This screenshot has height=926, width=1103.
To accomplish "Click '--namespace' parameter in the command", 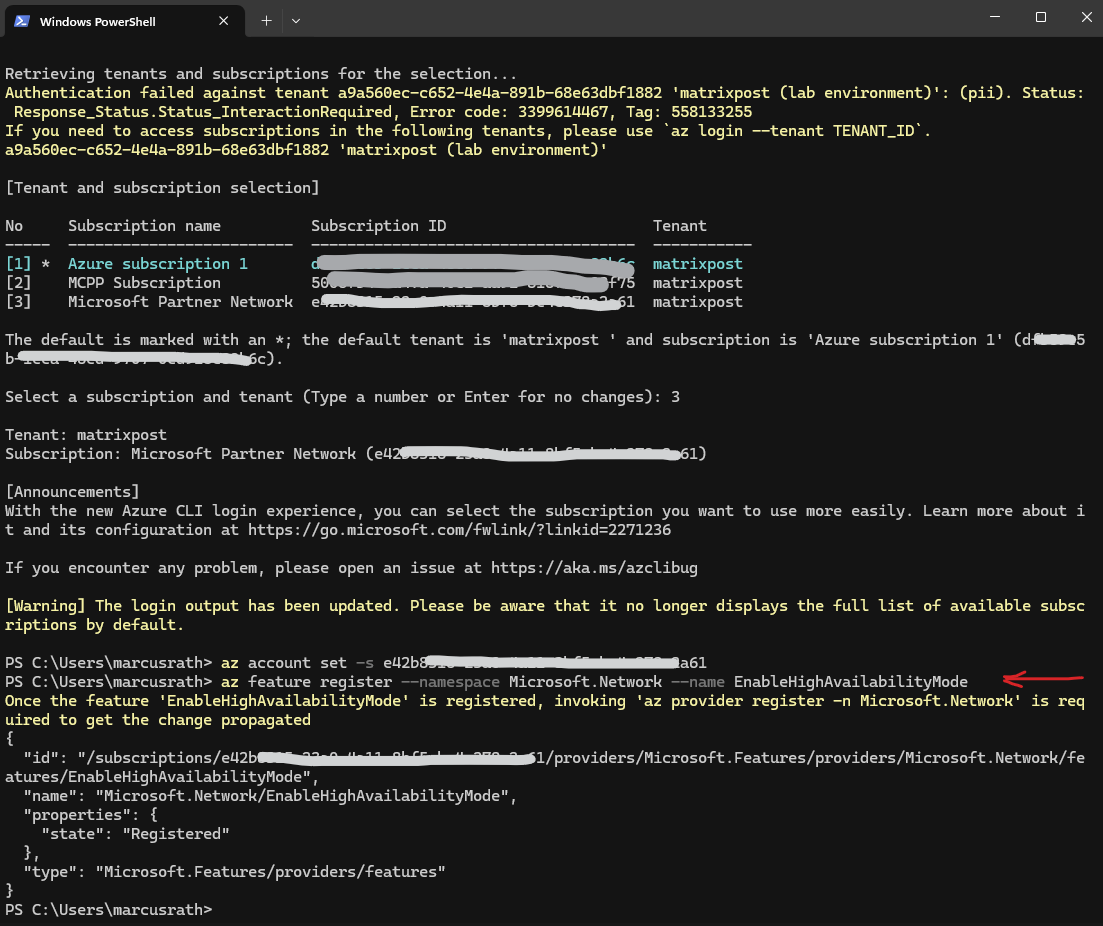I will [450, 682].
